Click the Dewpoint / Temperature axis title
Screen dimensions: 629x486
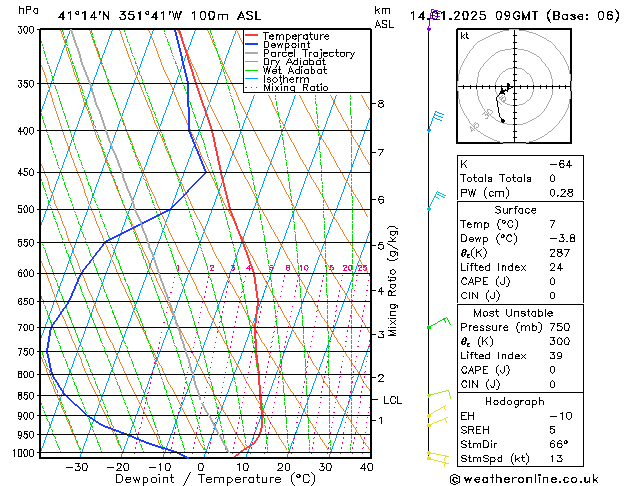click(201, 479)
